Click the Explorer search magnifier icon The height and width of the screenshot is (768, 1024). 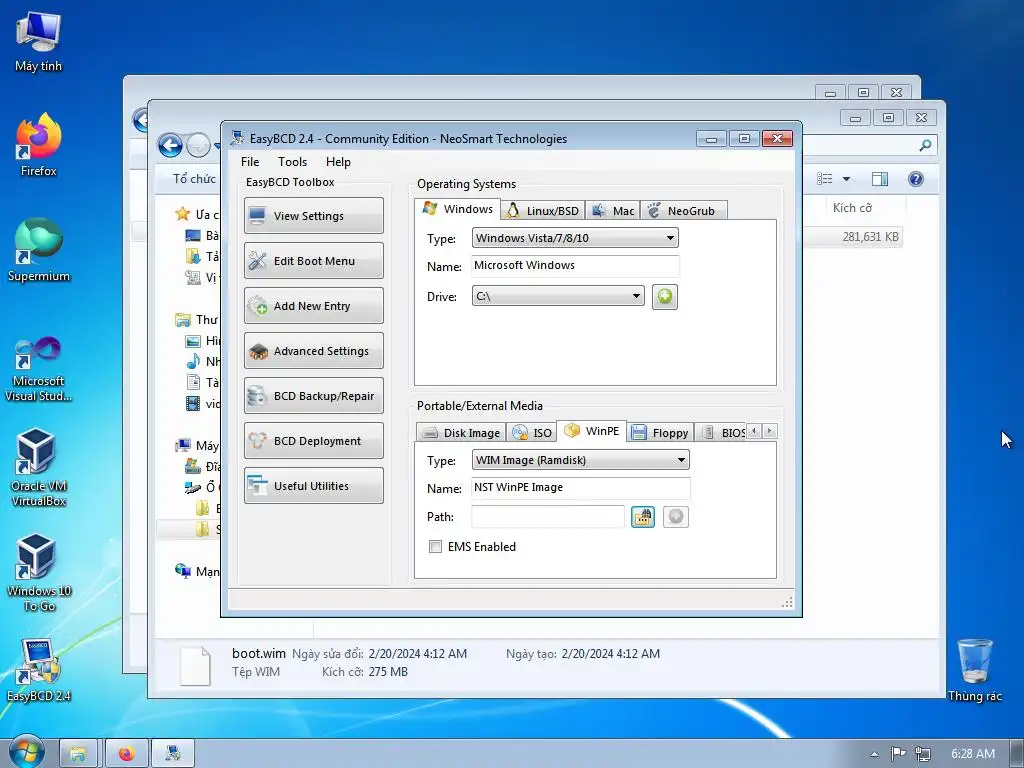tap(925, 145)
